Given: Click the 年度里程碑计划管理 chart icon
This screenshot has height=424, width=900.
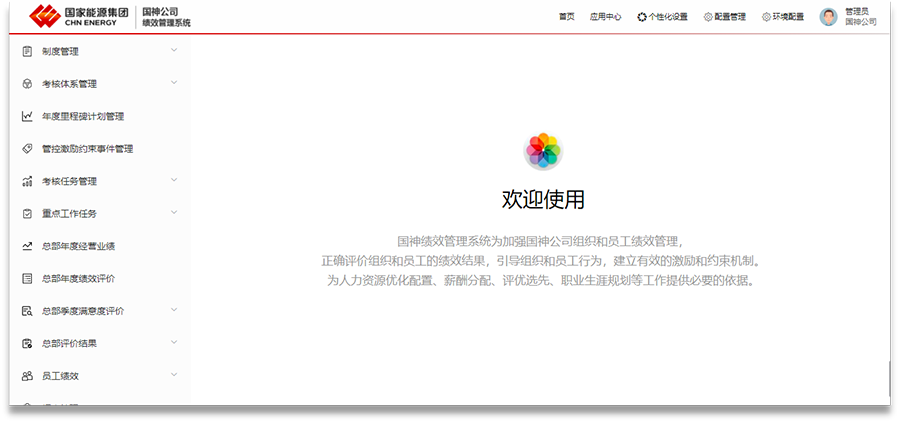Looking at the screenshot, I should click(27, 116).
